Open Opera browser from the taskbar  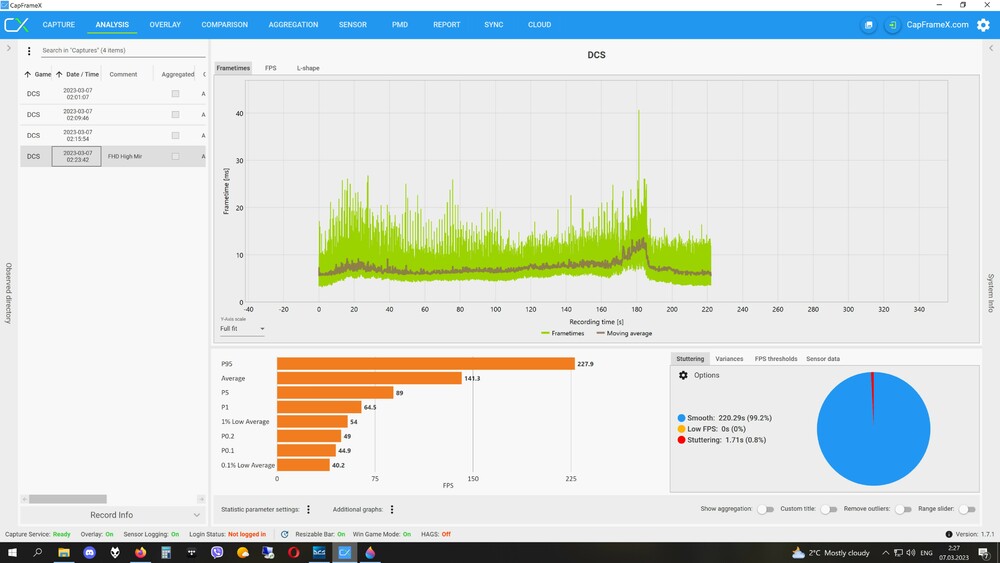coord(293,553)
